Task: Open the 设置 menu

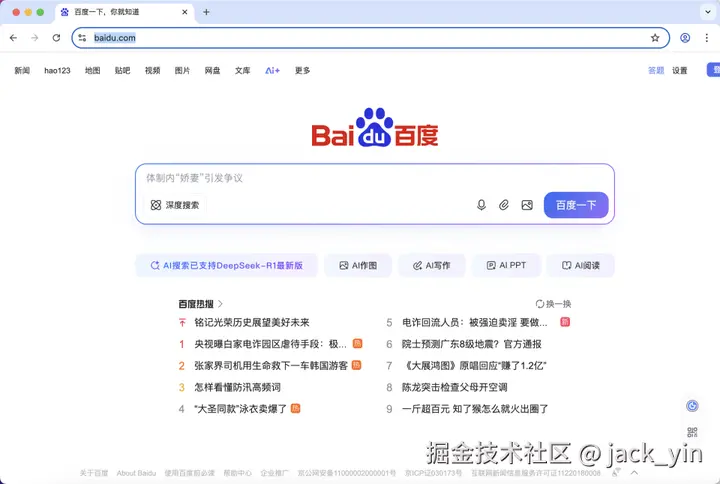Action: (680, 70)
